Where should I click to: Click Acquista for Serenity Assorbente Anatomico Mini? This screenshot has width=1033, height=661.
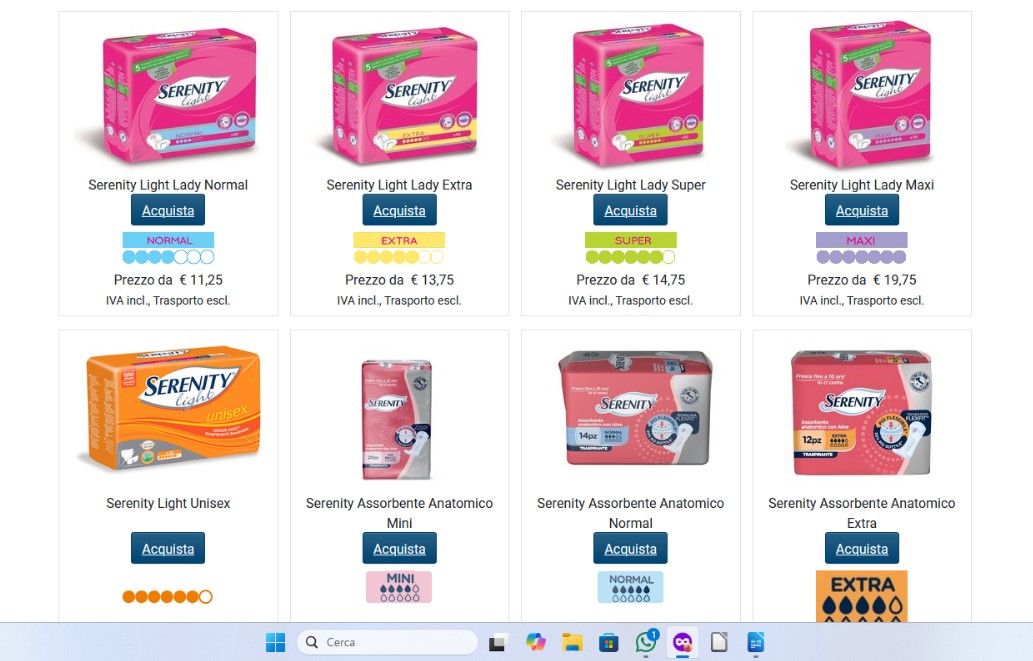point(399,548)
